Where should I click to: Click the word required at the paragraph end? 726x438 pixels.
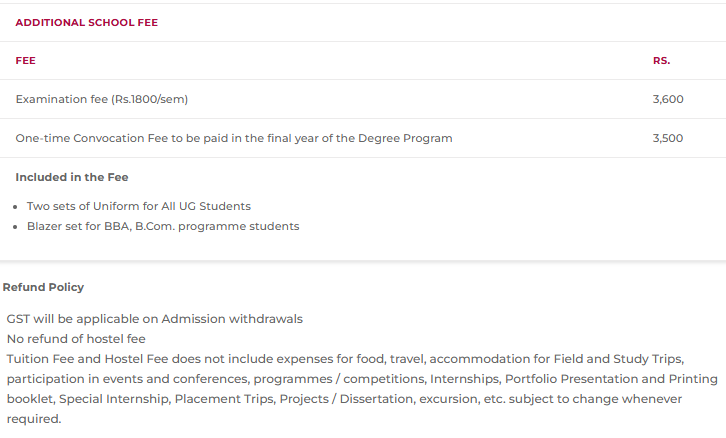pyautogui.click(x=34, y=419)
